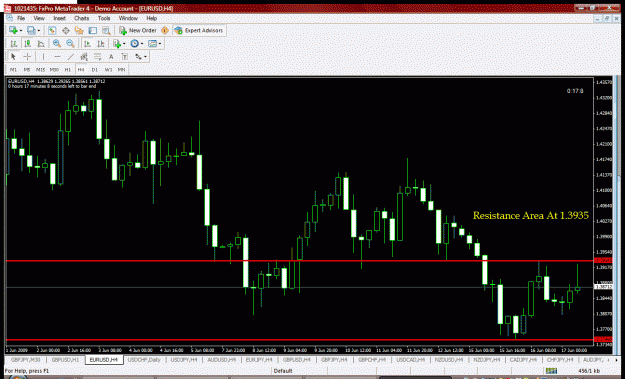The image size is (625, 379).
Task: Click the Draw Arrows tool icon
Action: click(x=138, y=57)
